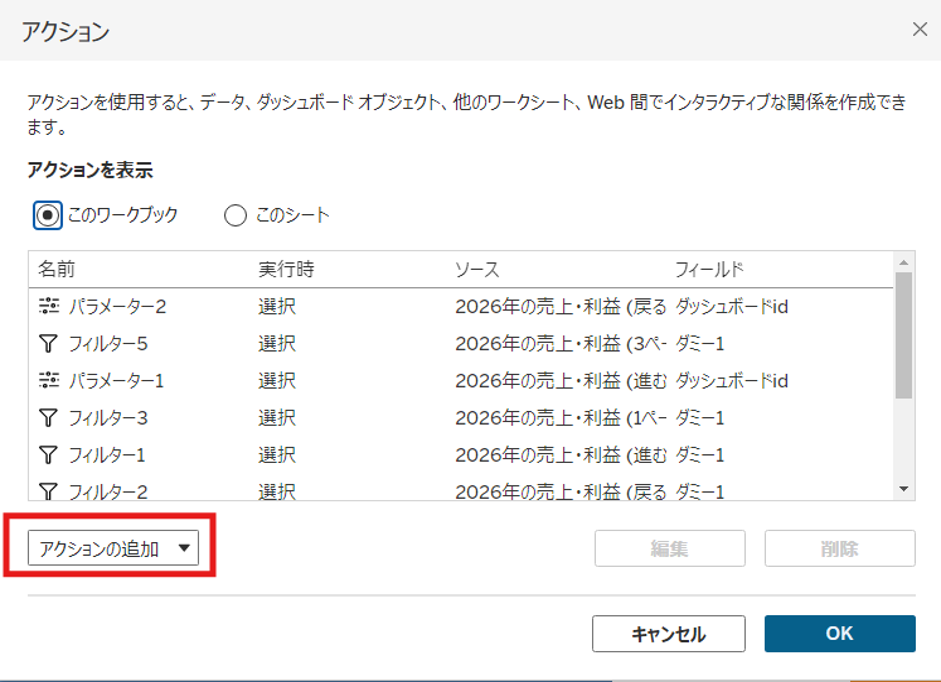941x682 pixels.
Task: Click source 2026年の売上・利益 (1ペ- in フィルター3 row
Action: (561, 418)
